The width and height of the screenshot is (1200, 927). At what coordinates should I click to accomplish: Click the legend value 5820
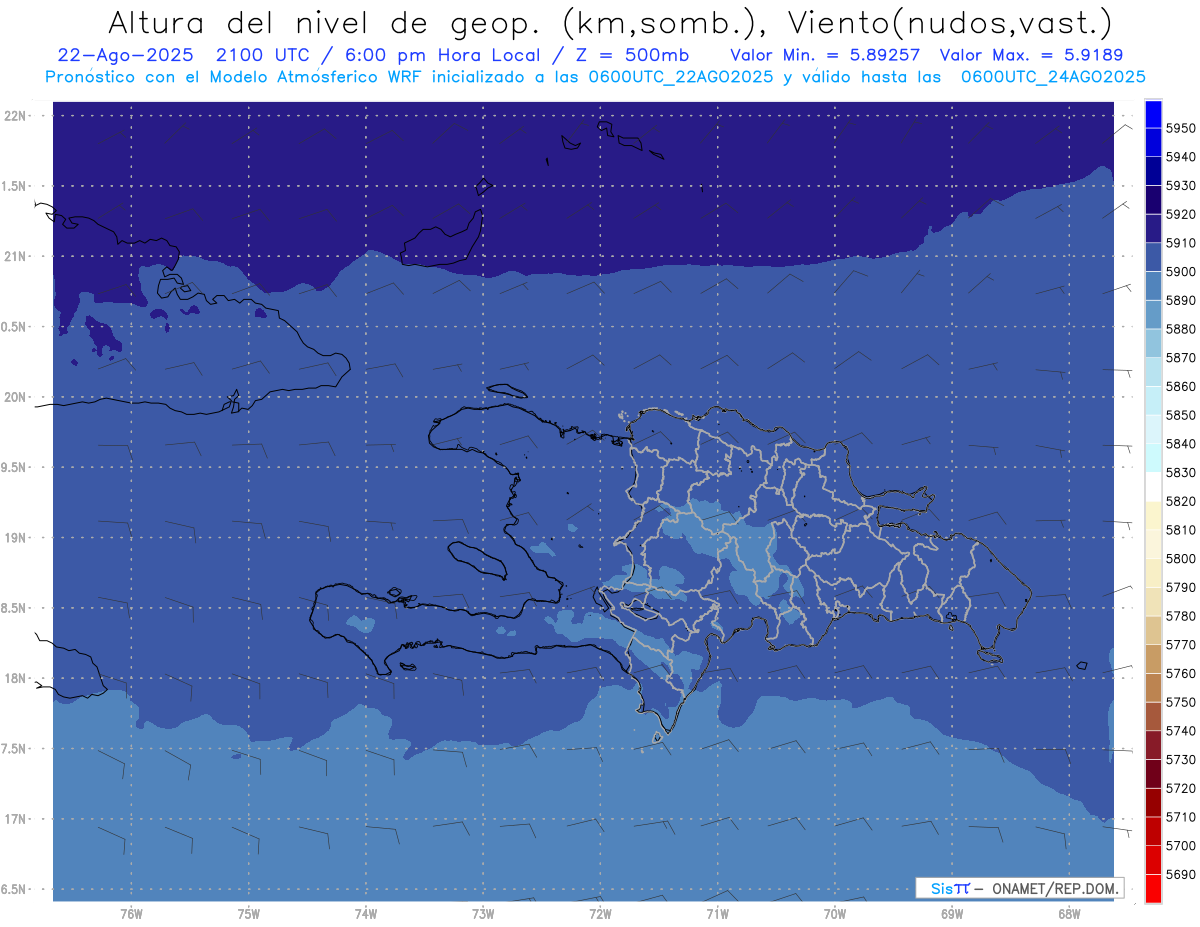point(1180,501)
